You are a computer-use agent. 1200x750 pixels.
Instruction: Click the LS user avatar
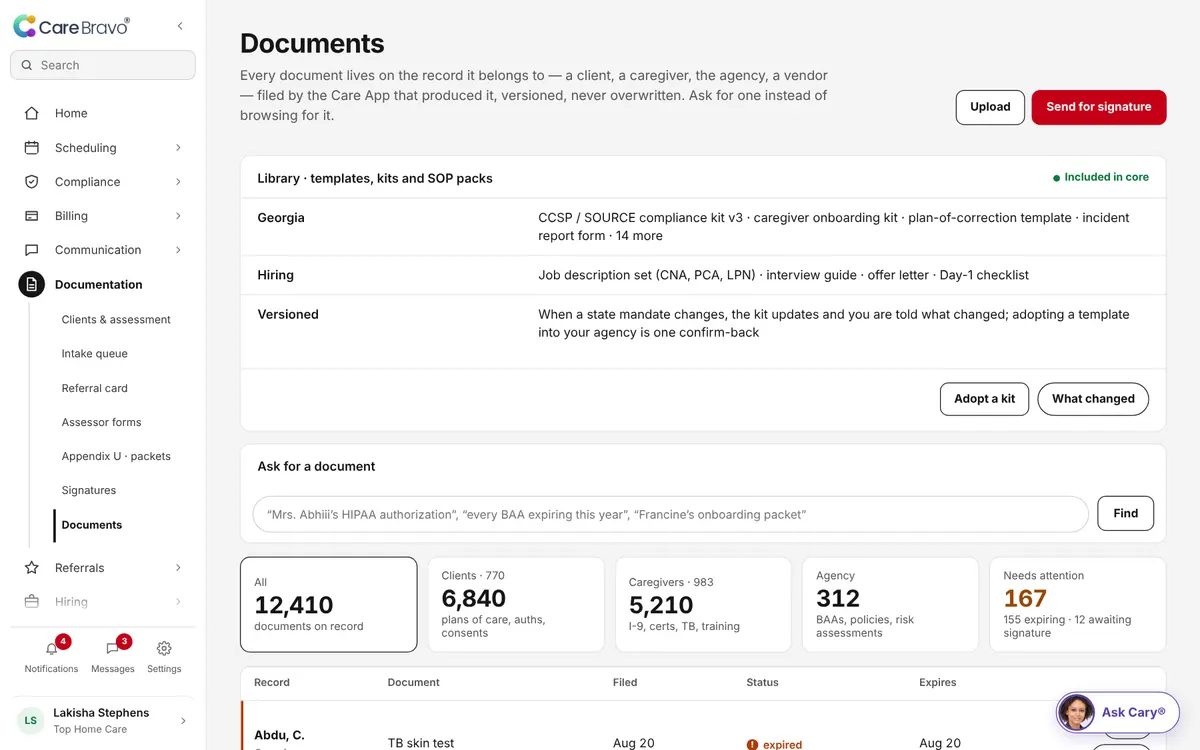(x=31, y=720)
